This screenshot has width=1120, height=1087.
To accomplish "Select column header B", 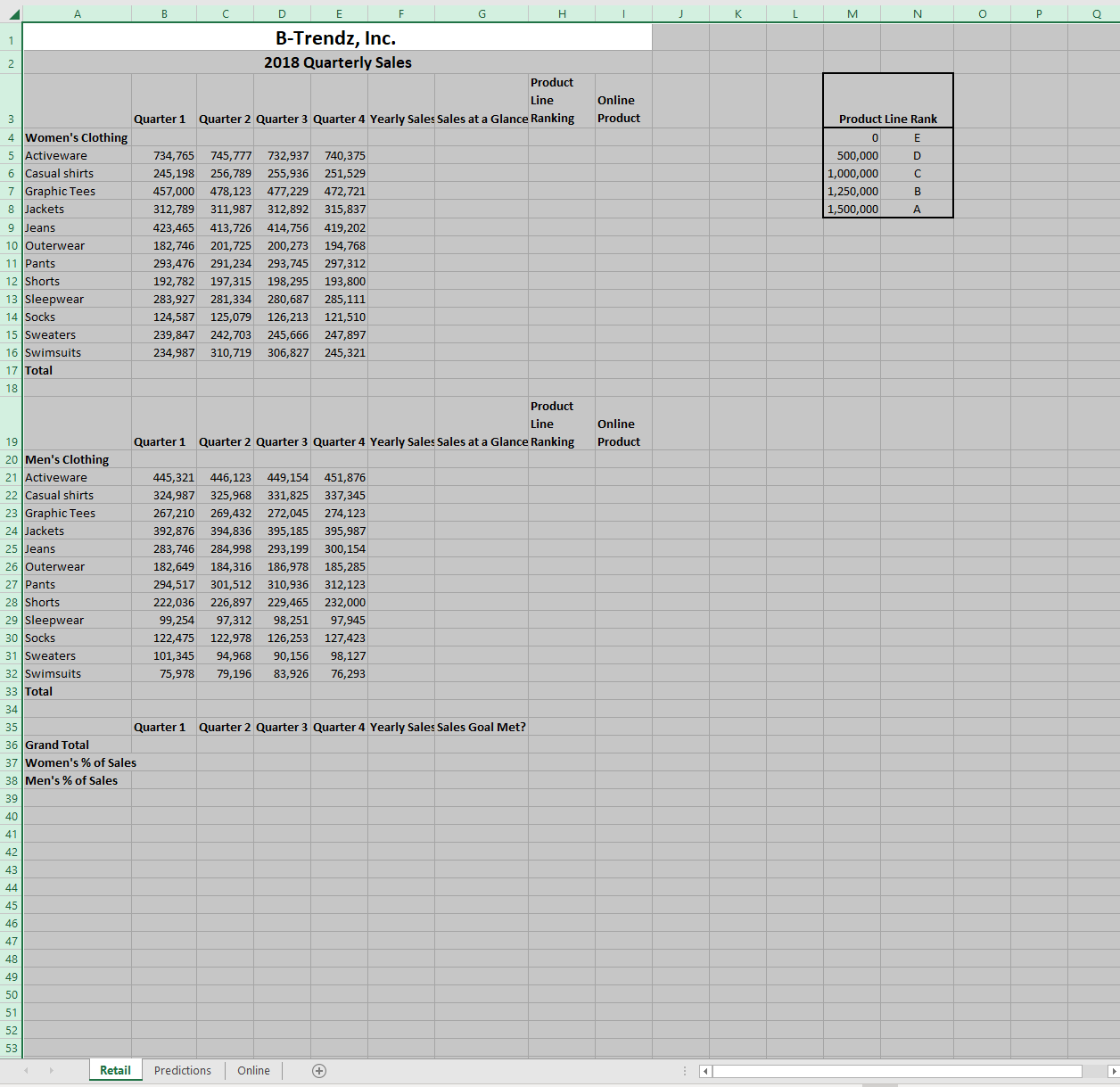I will point(164,14).
